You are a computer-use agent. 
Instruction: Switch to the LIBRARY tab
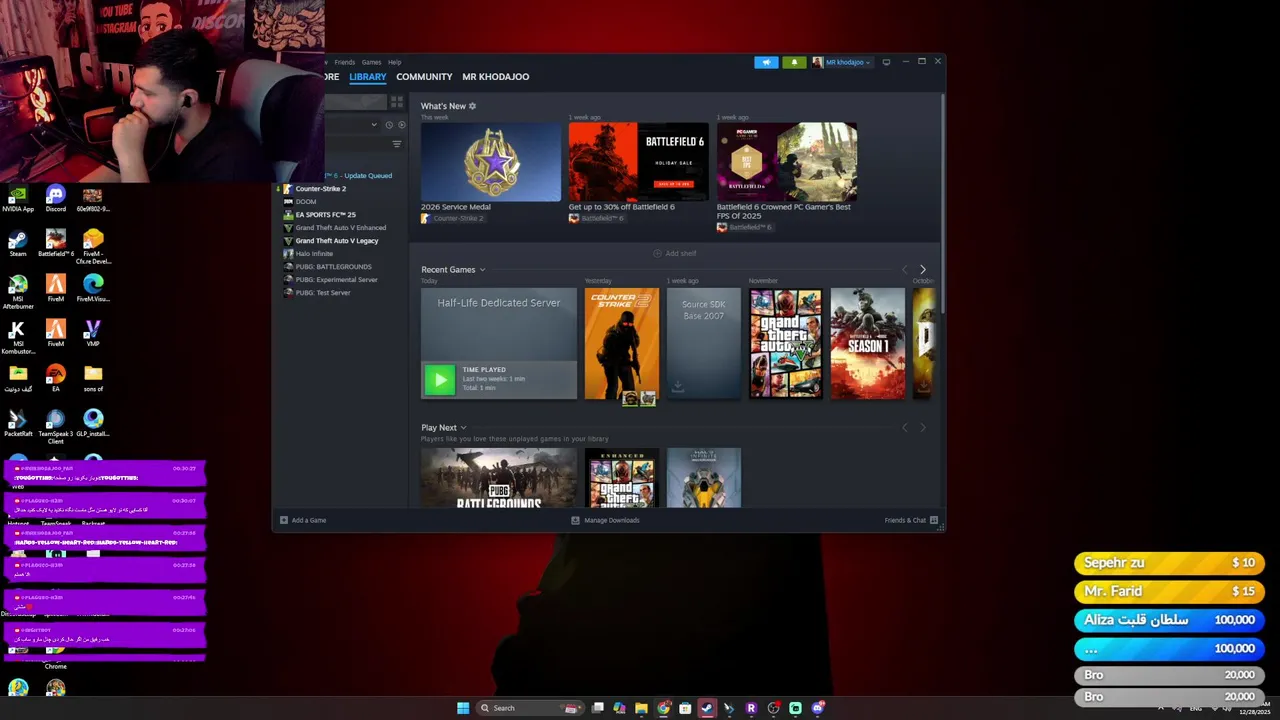click(x=368, y=77)
